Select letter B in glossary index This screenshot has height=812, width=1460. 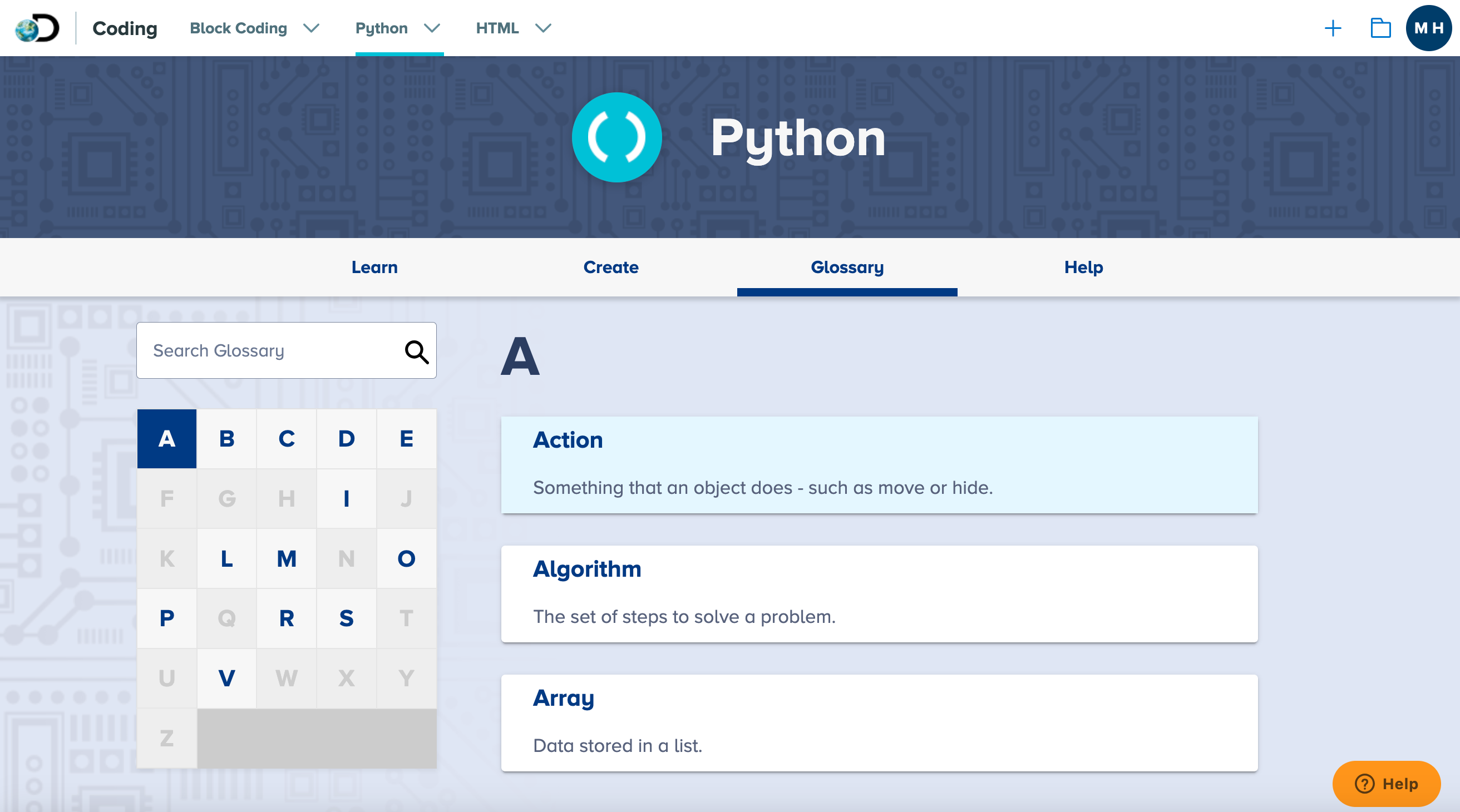[226, 439]
